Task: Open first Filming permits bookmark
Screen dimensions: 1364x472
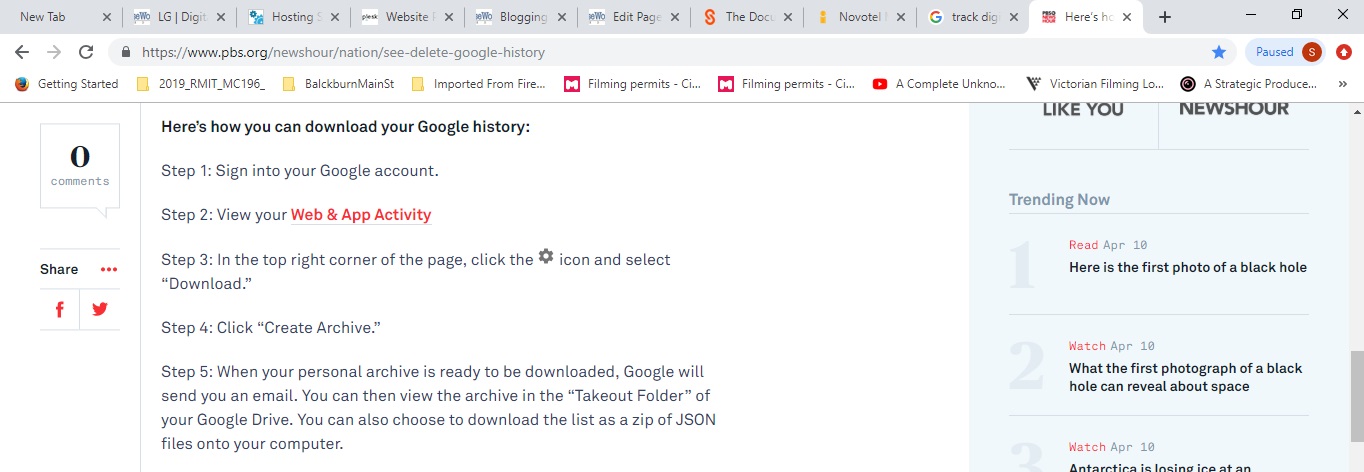Action: (633, 84)
